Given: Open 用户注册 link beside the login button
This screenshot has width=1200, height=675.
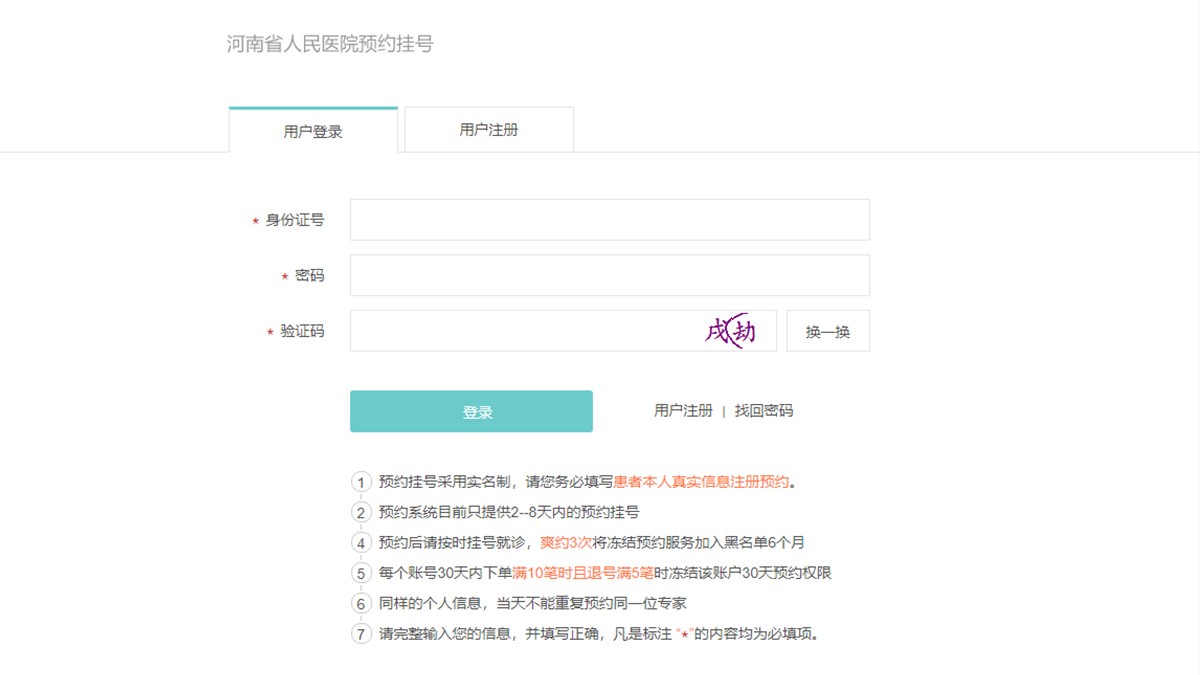Looking at the screenshot, I should click(x=683, y=411).
